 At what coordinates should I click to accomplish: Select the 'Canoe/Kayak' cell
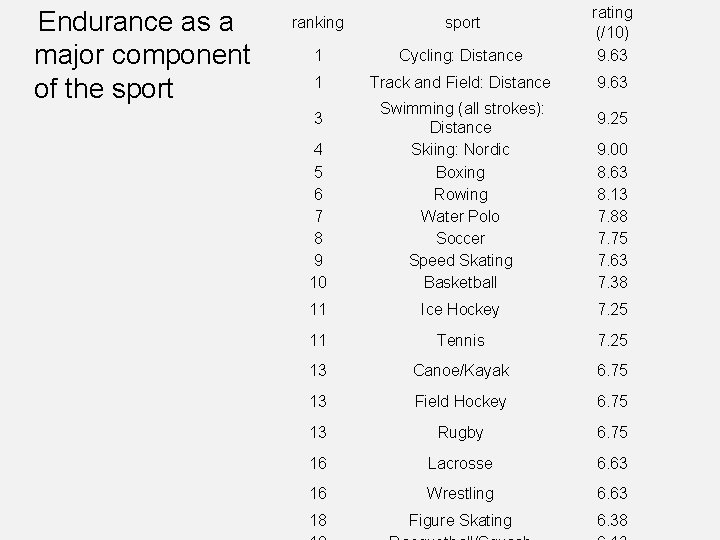(460, 371)
